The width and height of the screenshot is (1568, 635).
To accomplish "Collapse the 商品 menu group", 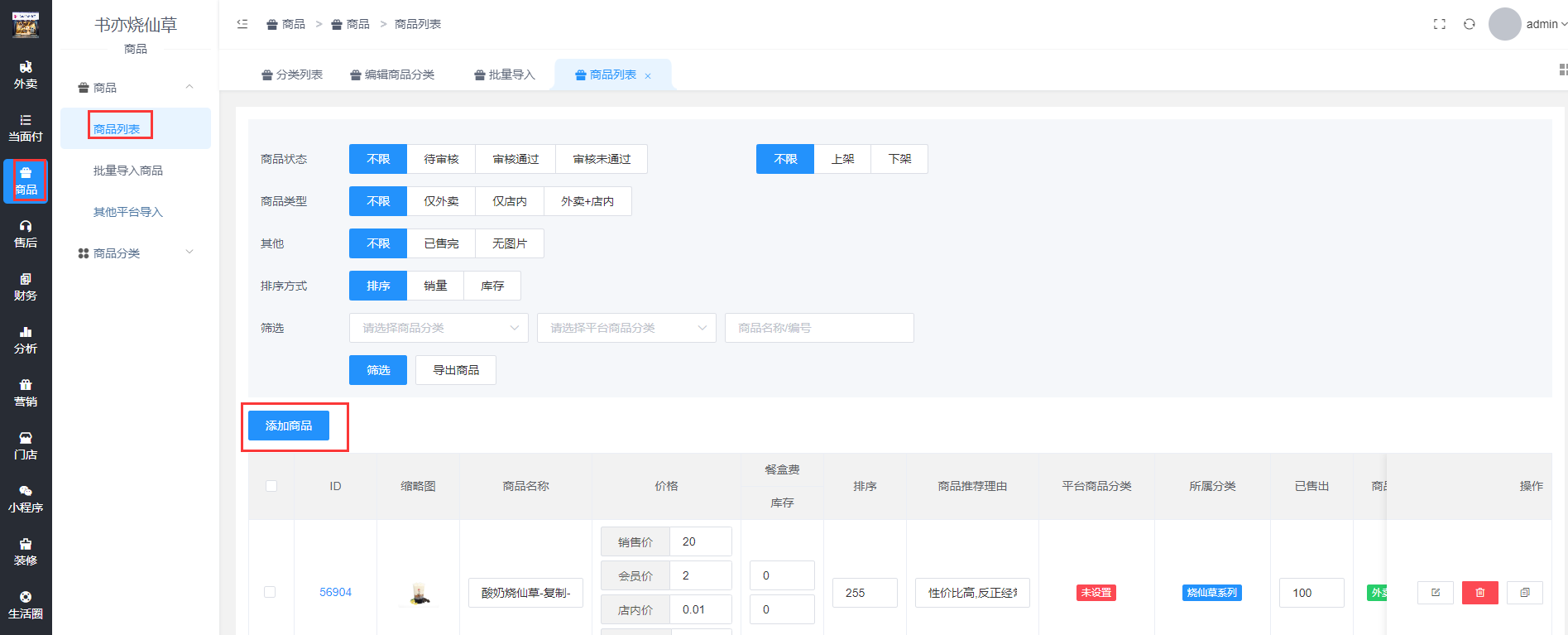I will pyautogui.click(x=136, y=87).
